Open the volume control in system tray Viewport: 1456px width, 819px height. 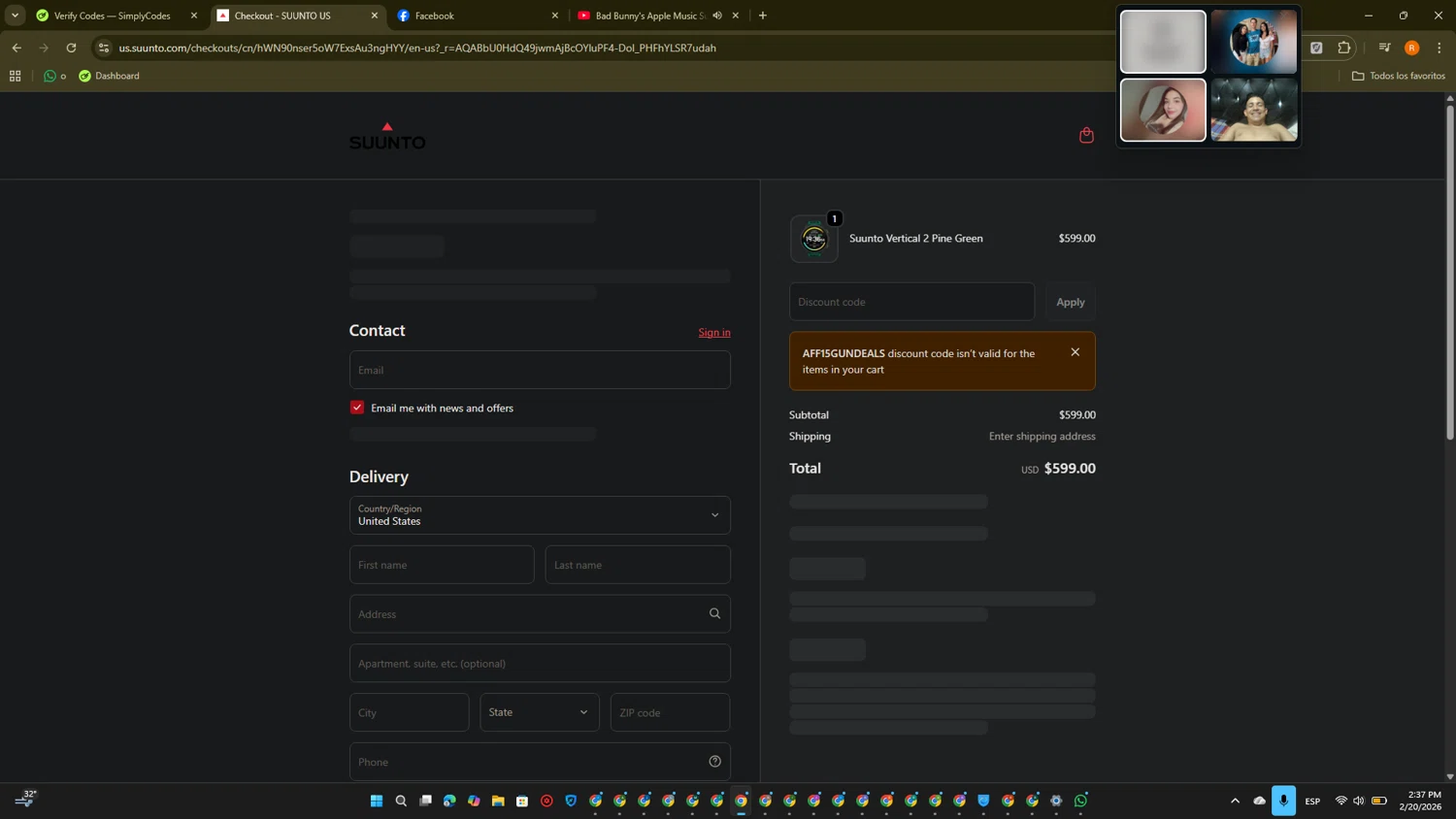point(1358,801)
